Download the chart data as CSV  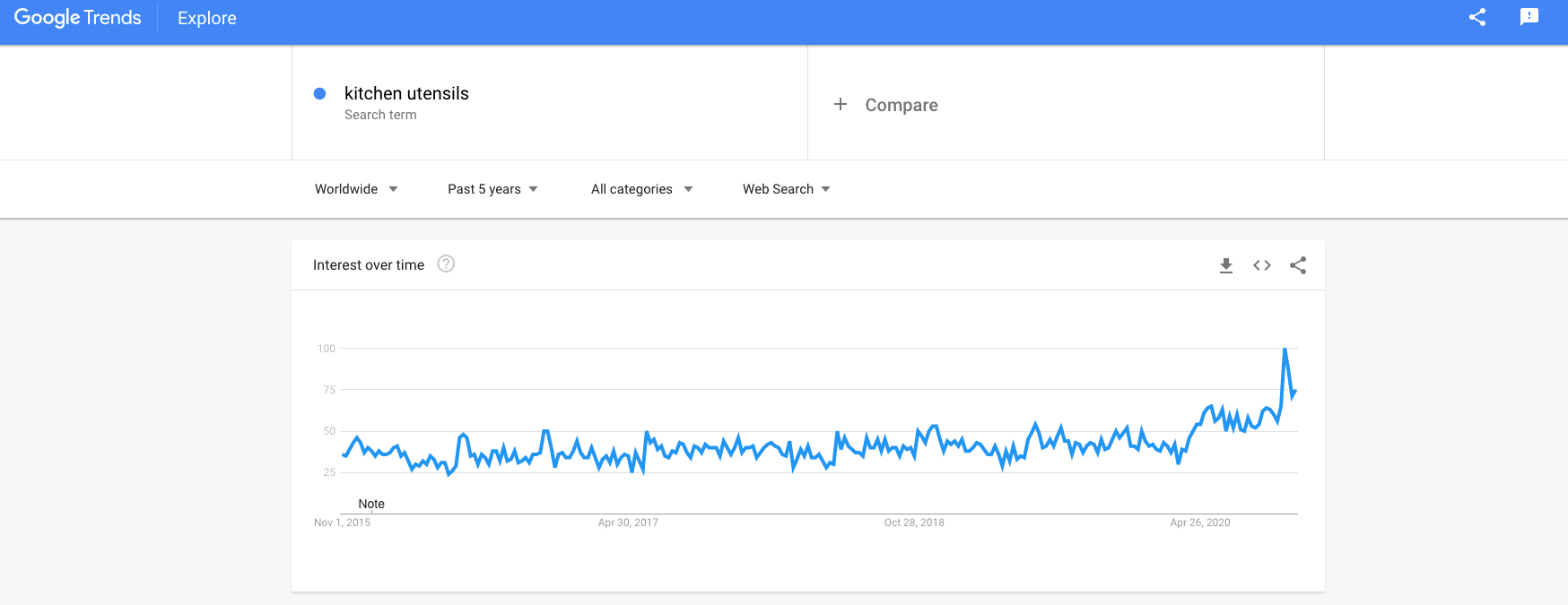(1225, 265)
